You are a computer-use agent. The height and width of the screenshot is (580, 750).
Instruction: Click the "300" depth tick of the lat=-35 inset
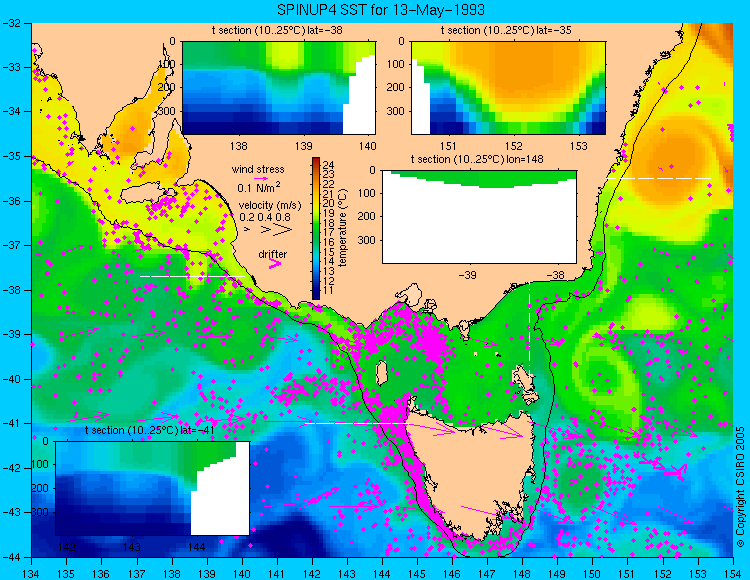[396, 111]
